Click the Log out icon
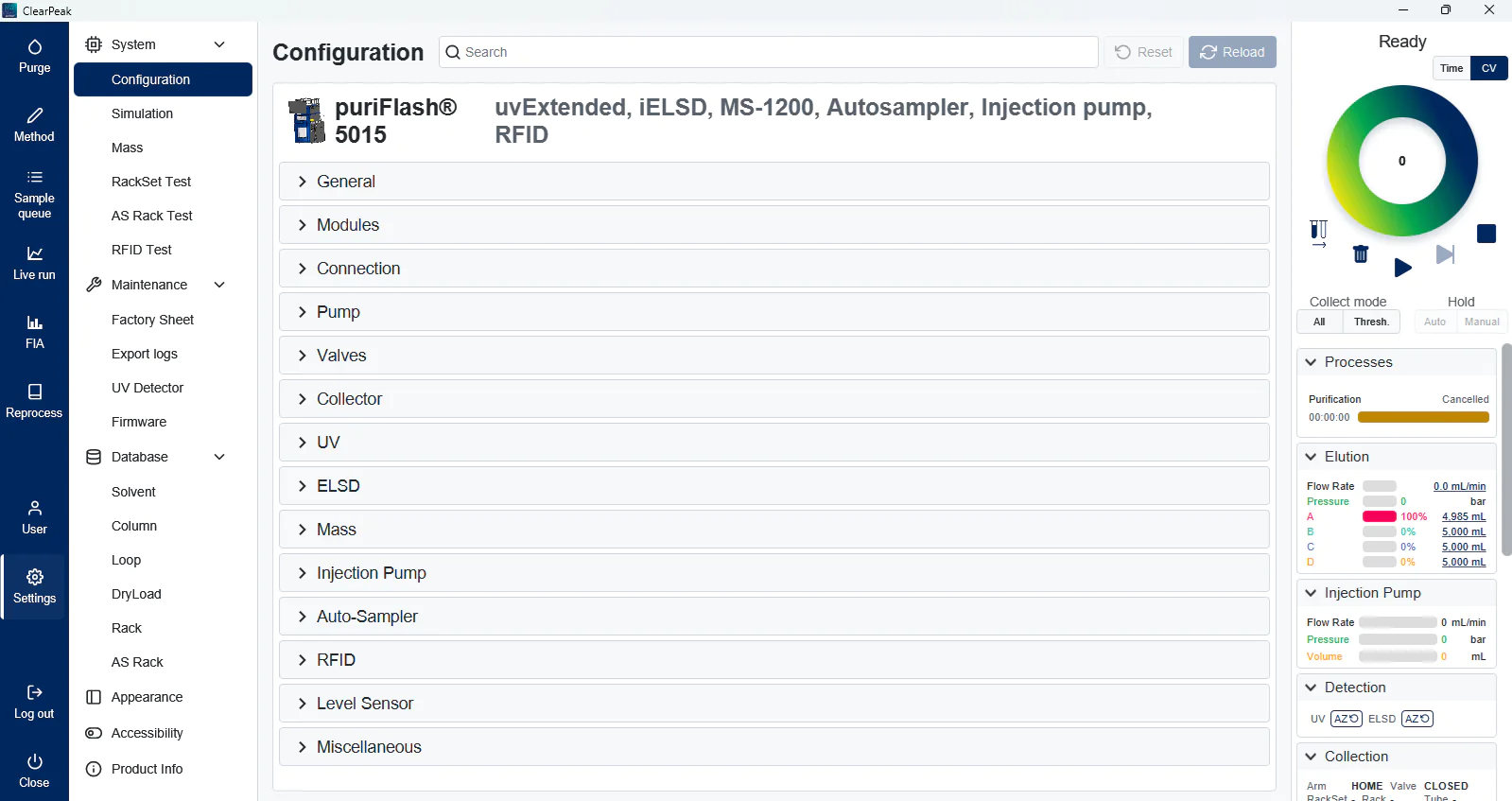Image resolution: width=1512 pixels, height=801 pixels. (35, 692)
